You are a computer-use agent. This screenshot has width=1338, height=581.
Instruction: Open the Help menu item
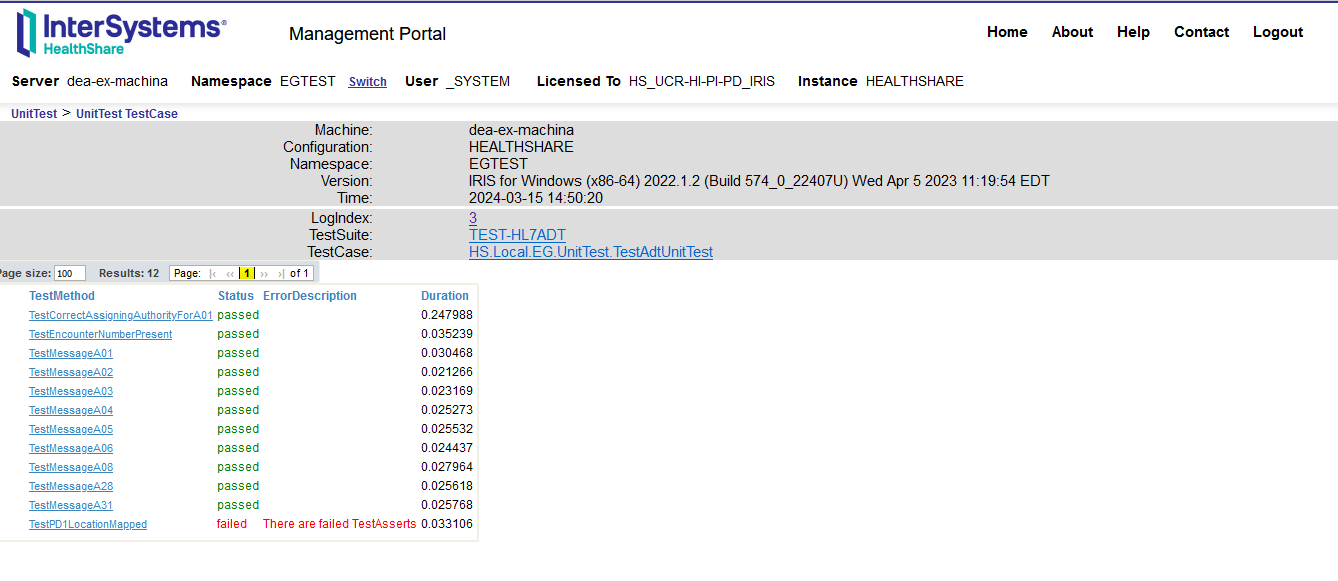(x=1133, y=32)
